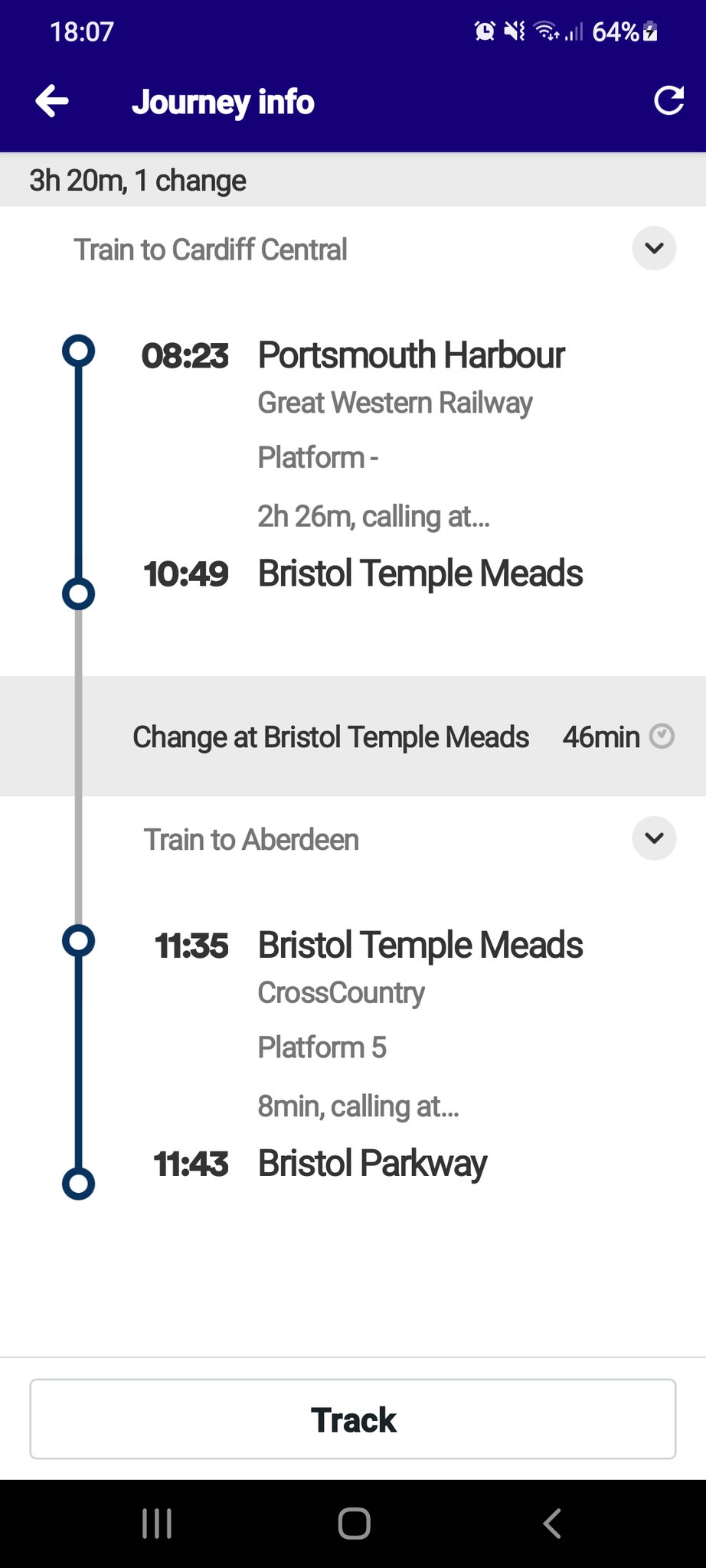Tap the CrossCountry operator label

[341, 993]
